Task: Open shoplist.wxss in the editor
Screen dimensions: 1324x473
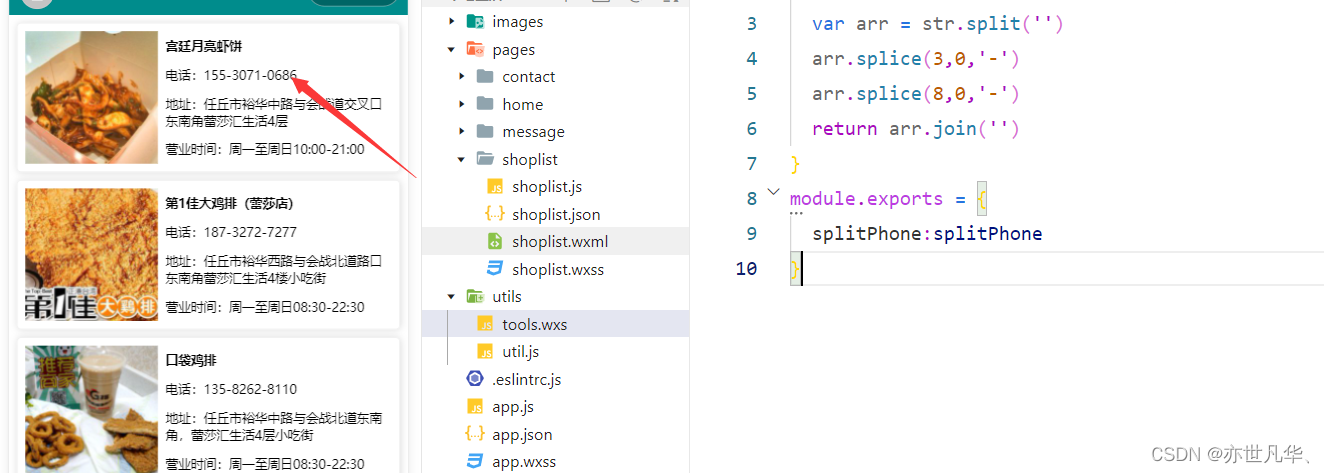Action: click(558, 269)
